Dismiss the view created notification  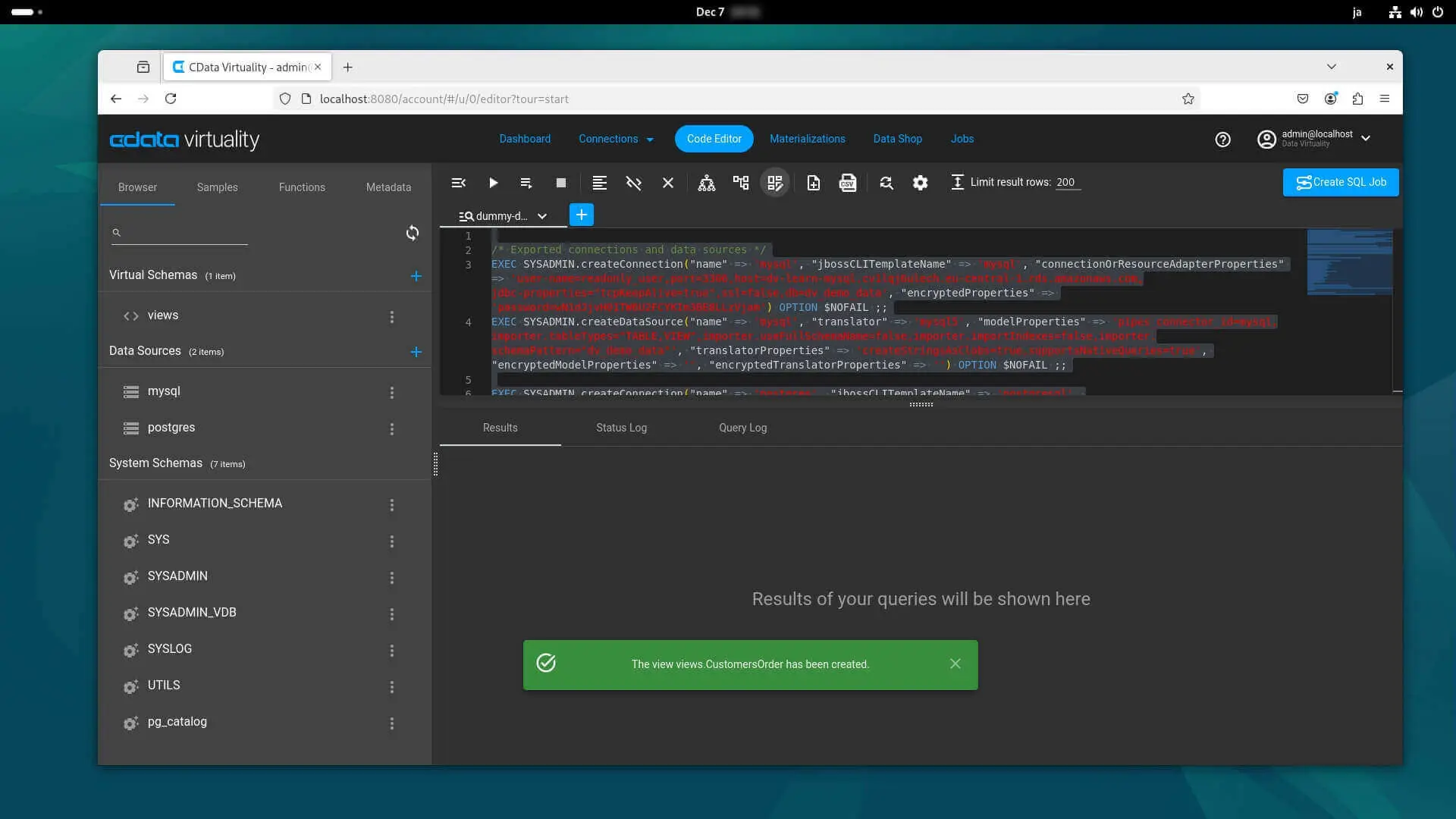coord(955,664)
